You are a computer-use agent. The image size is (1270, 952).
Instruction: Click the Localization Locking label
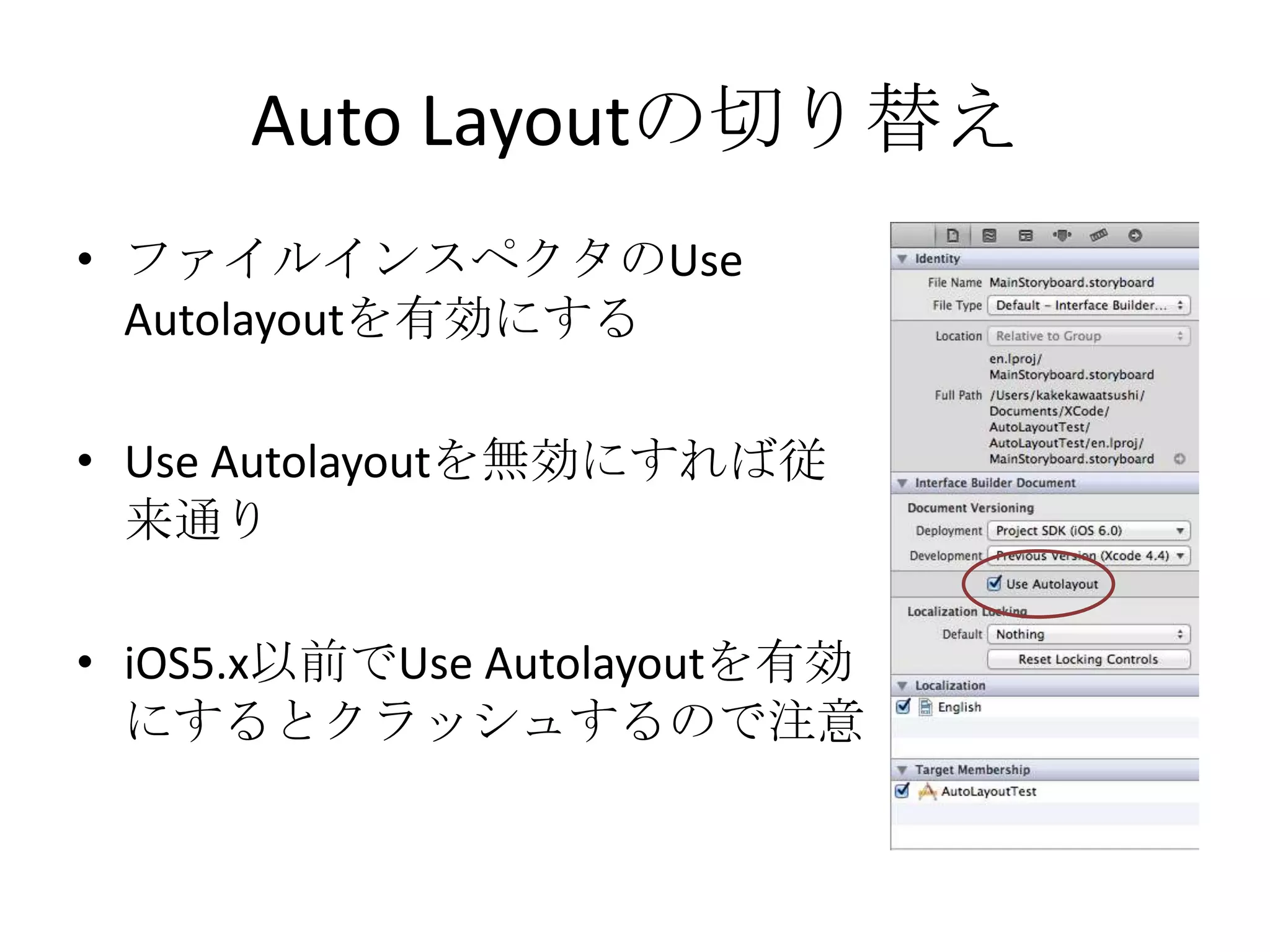[x=967, y=611]
